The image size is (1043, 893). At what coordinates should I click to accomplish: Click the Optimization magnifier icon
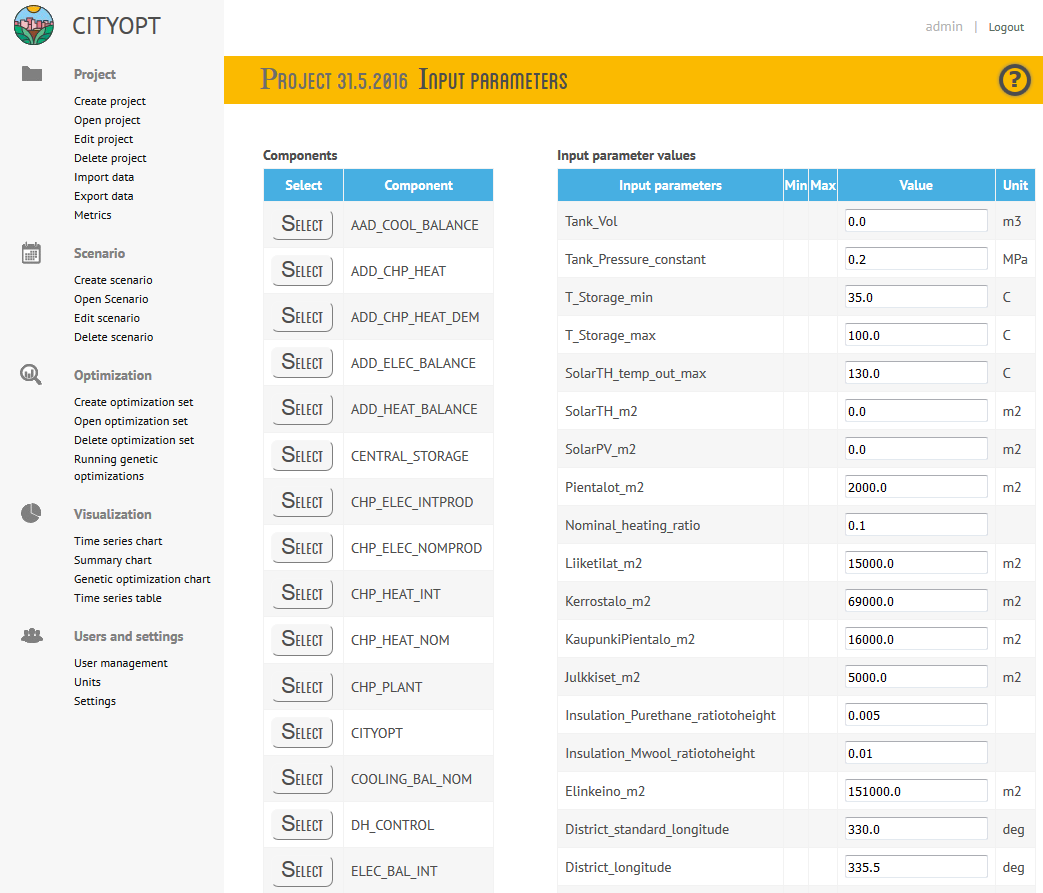tap(32, 375)
